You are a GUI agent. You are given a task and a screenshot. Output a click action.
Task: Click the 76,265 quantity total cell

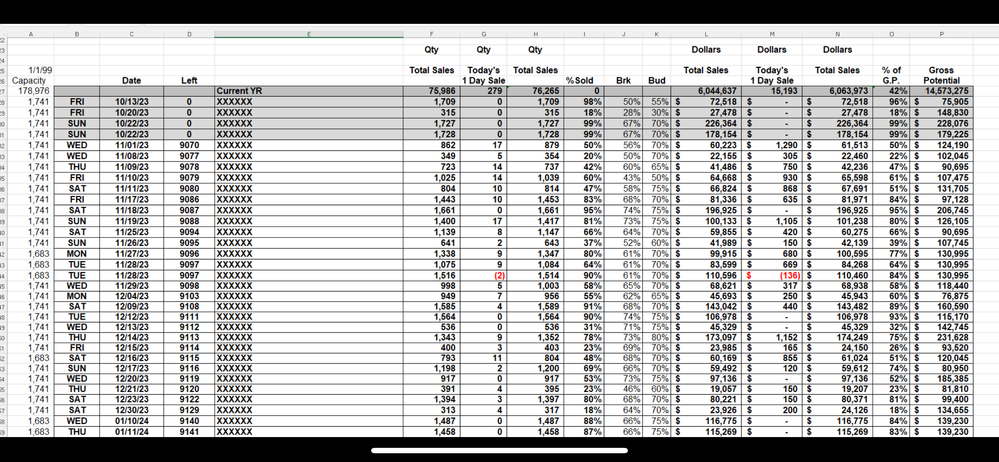(x=535, y=91)
